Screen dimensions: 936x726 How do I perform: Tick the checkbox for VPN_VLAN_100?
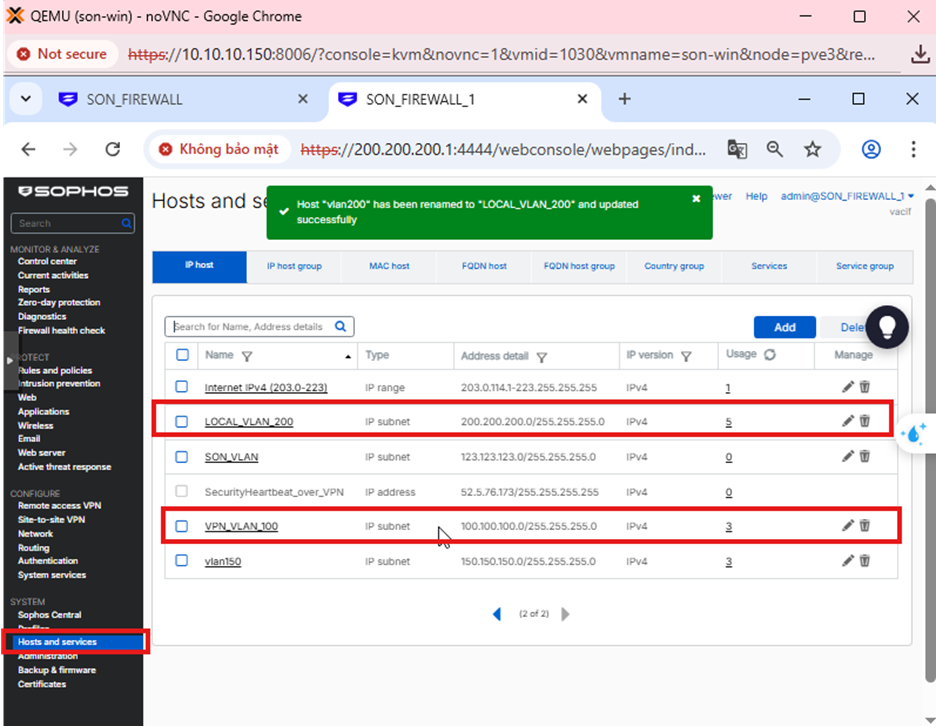point(182,526)
